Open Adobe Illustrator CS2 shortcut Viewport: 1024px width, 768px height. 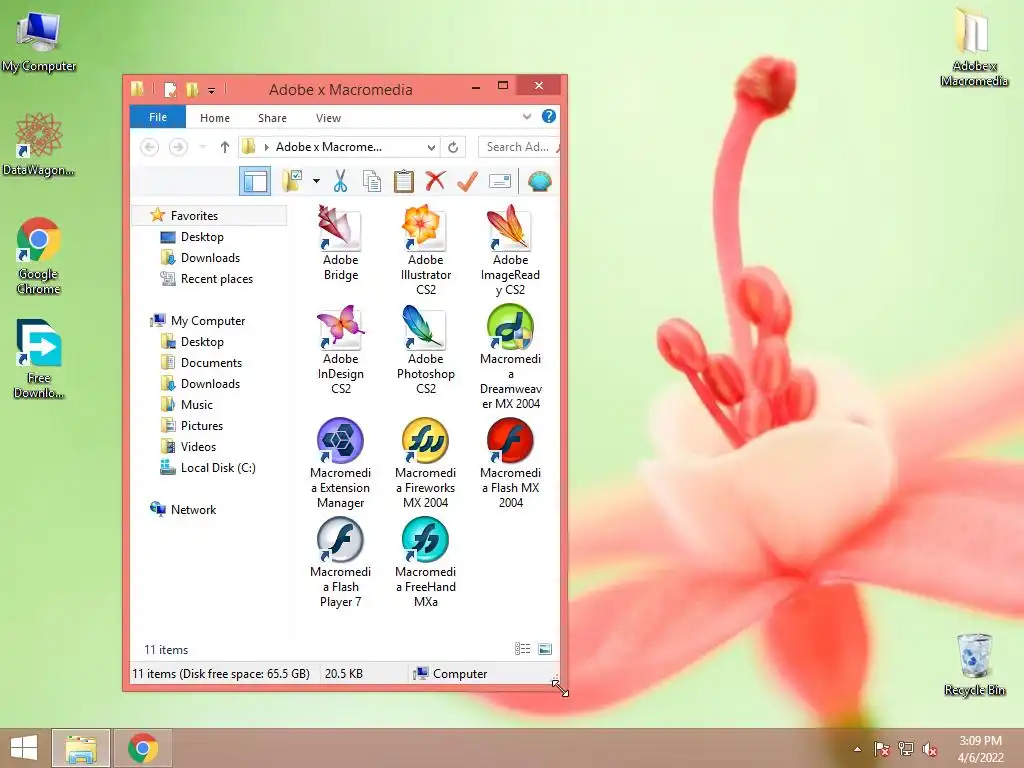click(x=425, y=250)
